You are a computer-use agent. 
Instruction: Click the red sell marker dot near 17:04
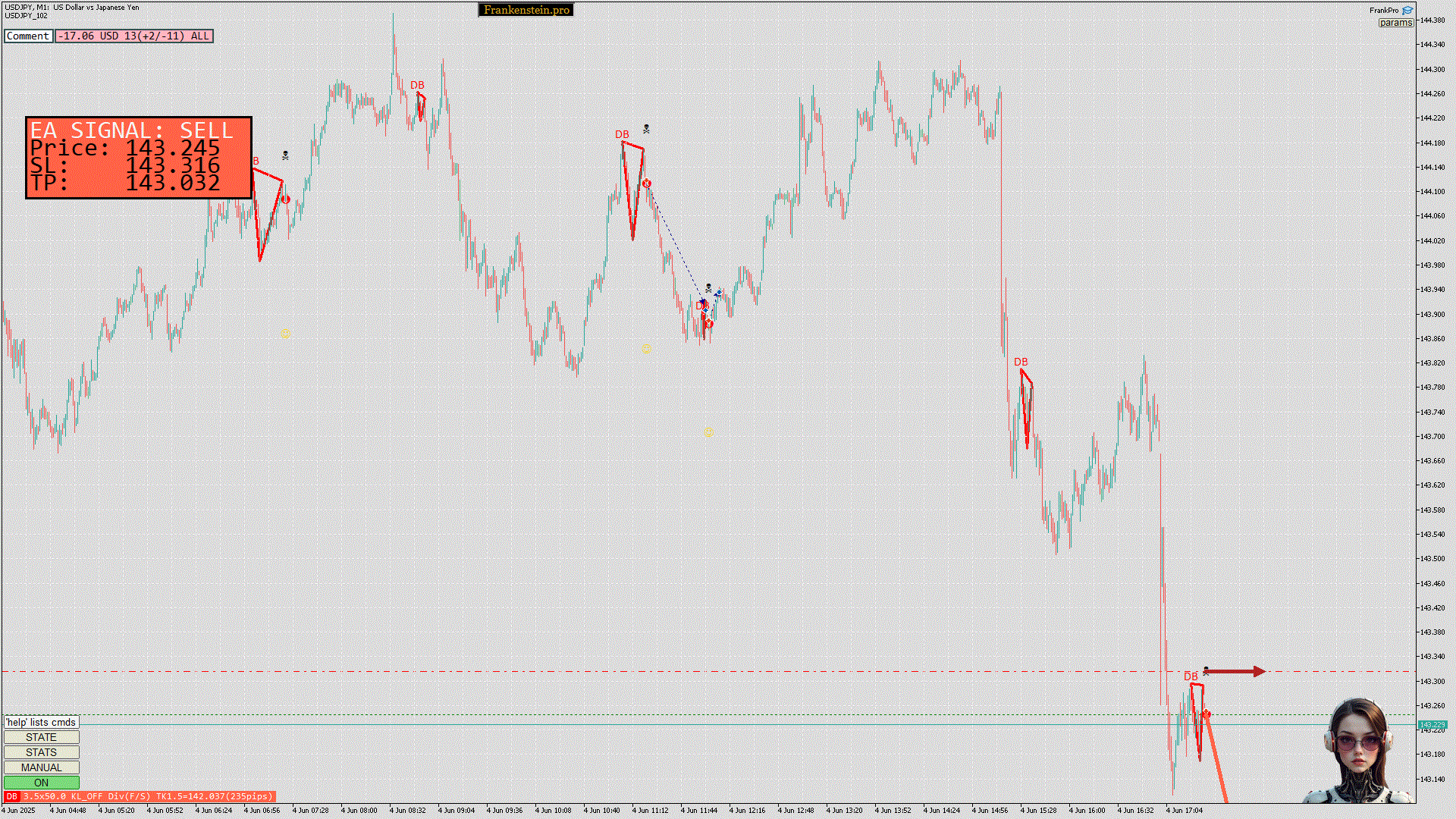(1207, 714)
